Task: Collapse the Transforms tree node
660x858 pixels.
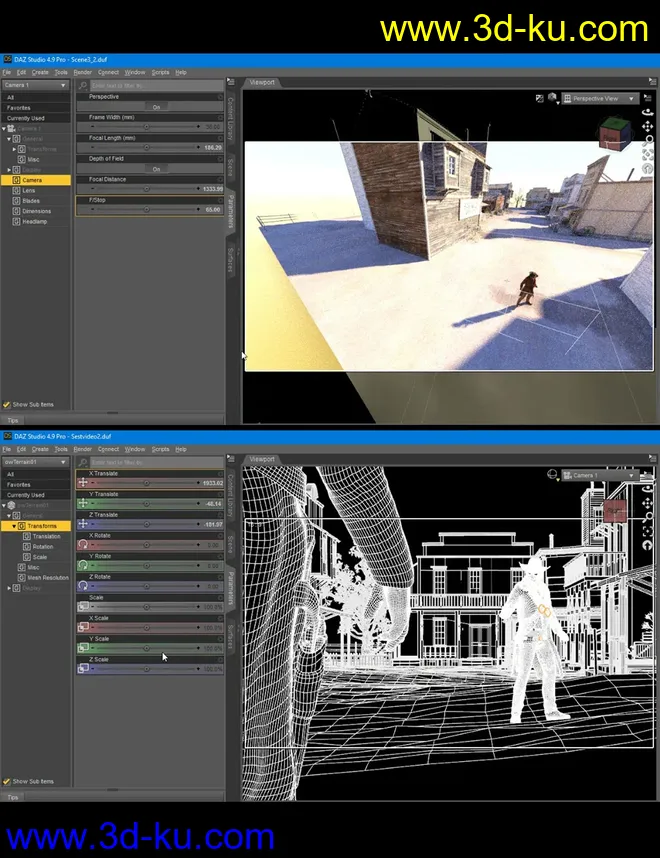Action: coord(14,526)
